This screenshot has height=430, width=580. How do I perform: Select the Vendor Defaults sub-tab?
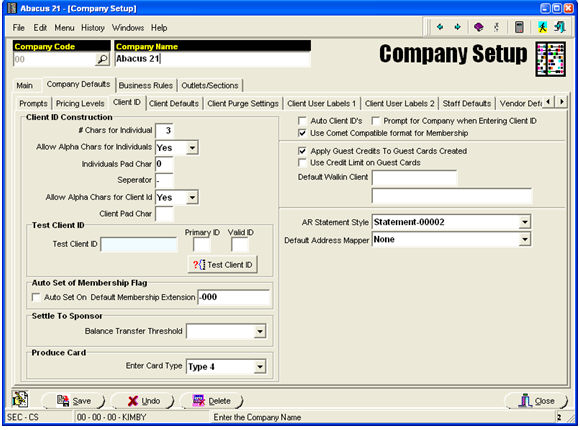point(520,104)
